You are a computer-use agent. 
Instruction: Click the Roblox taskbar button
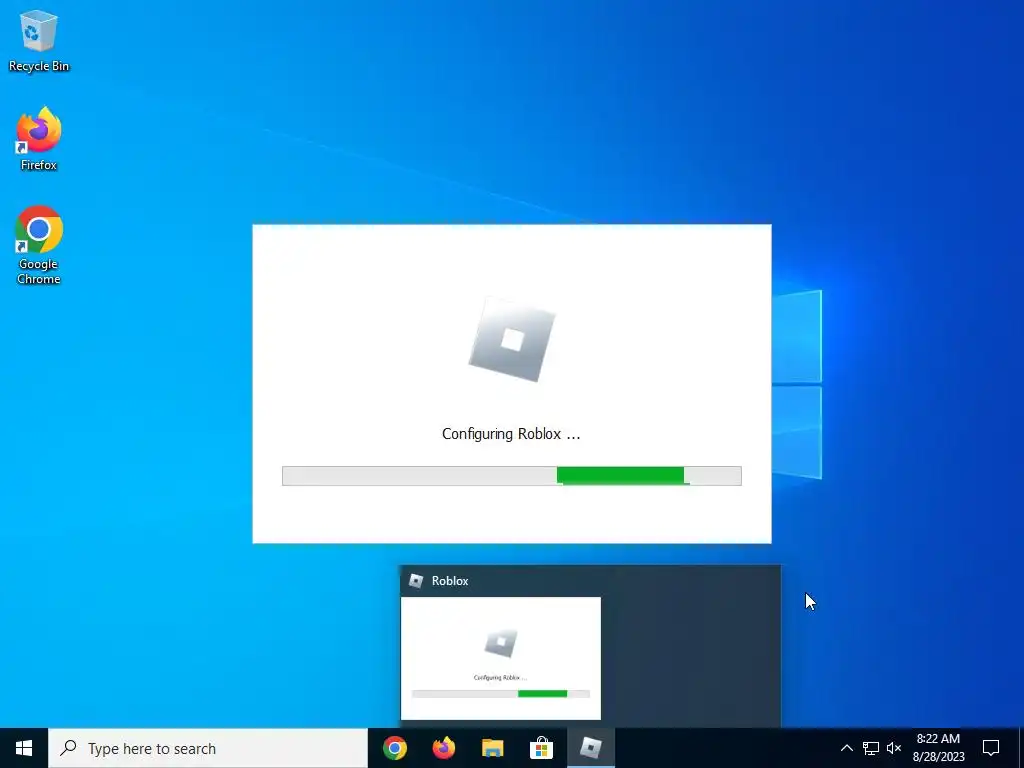tap(590, 748)
